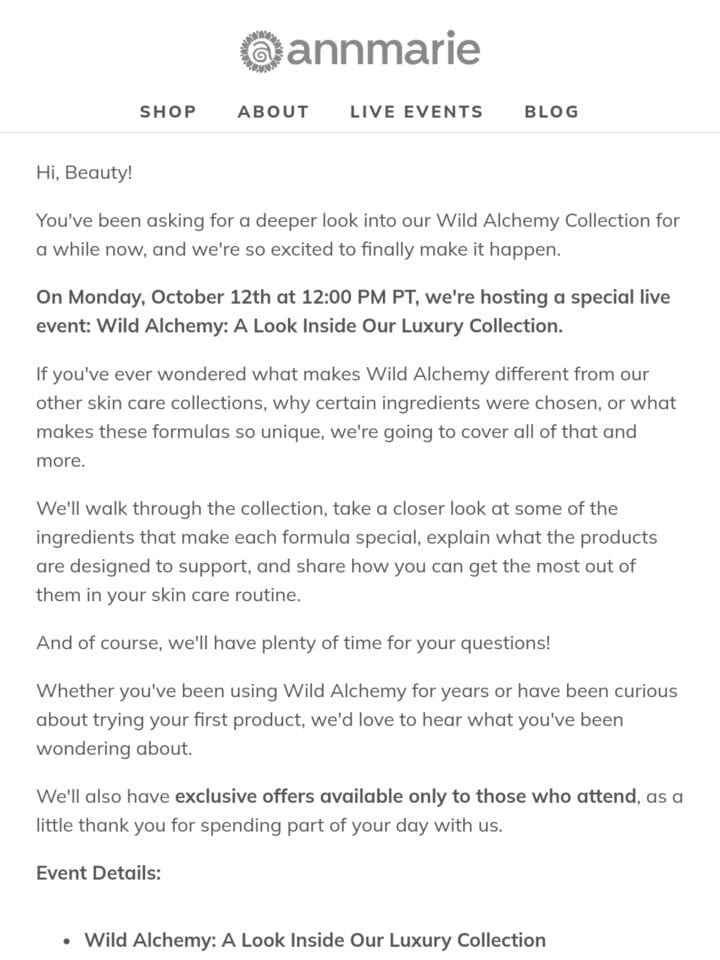Visit the BLOG navigation link
The width and height of the screenshot is (720, 960).
[552, 111]
